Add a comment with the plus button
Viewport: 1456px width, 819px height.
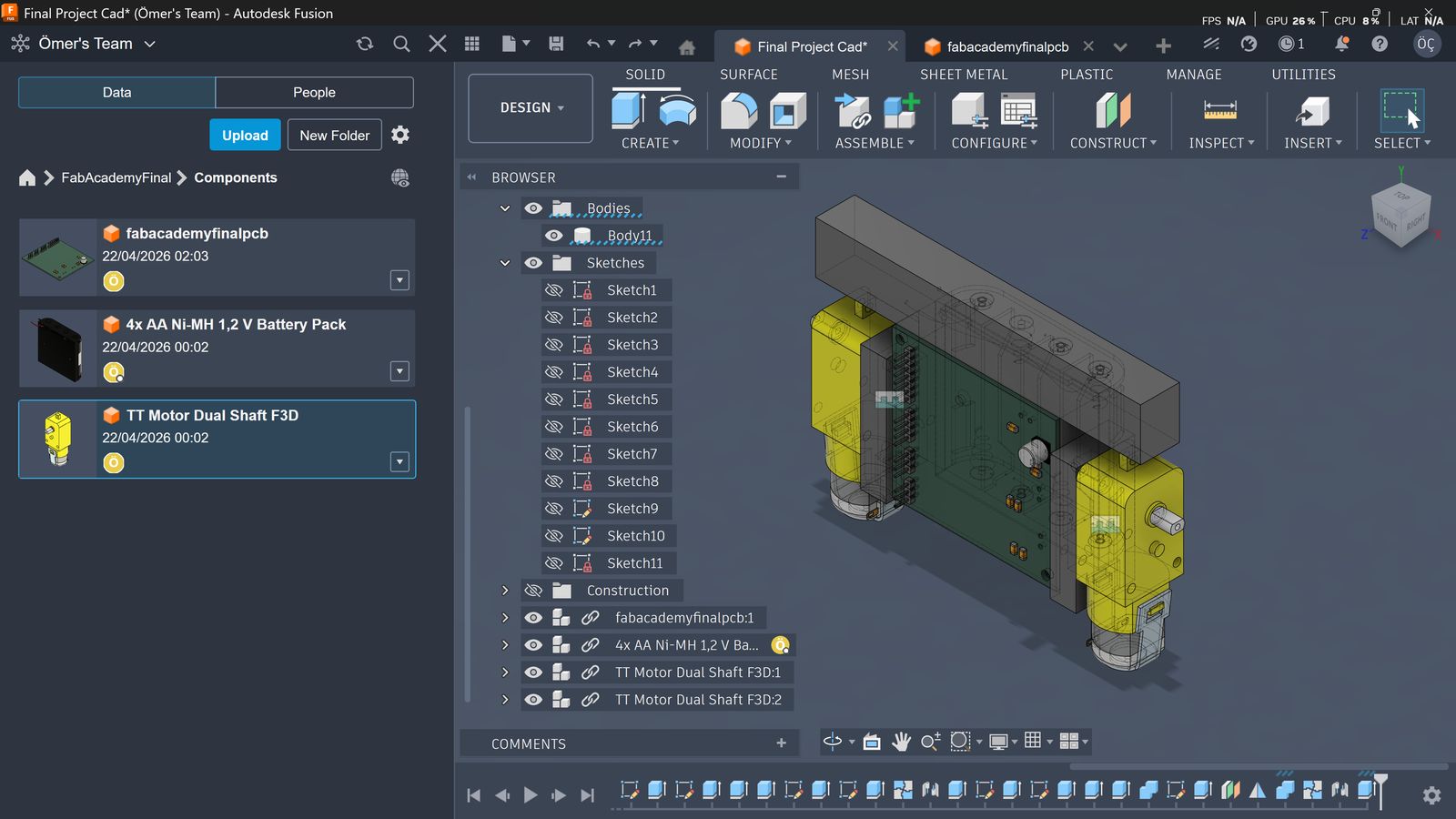(x=781, y=743)
